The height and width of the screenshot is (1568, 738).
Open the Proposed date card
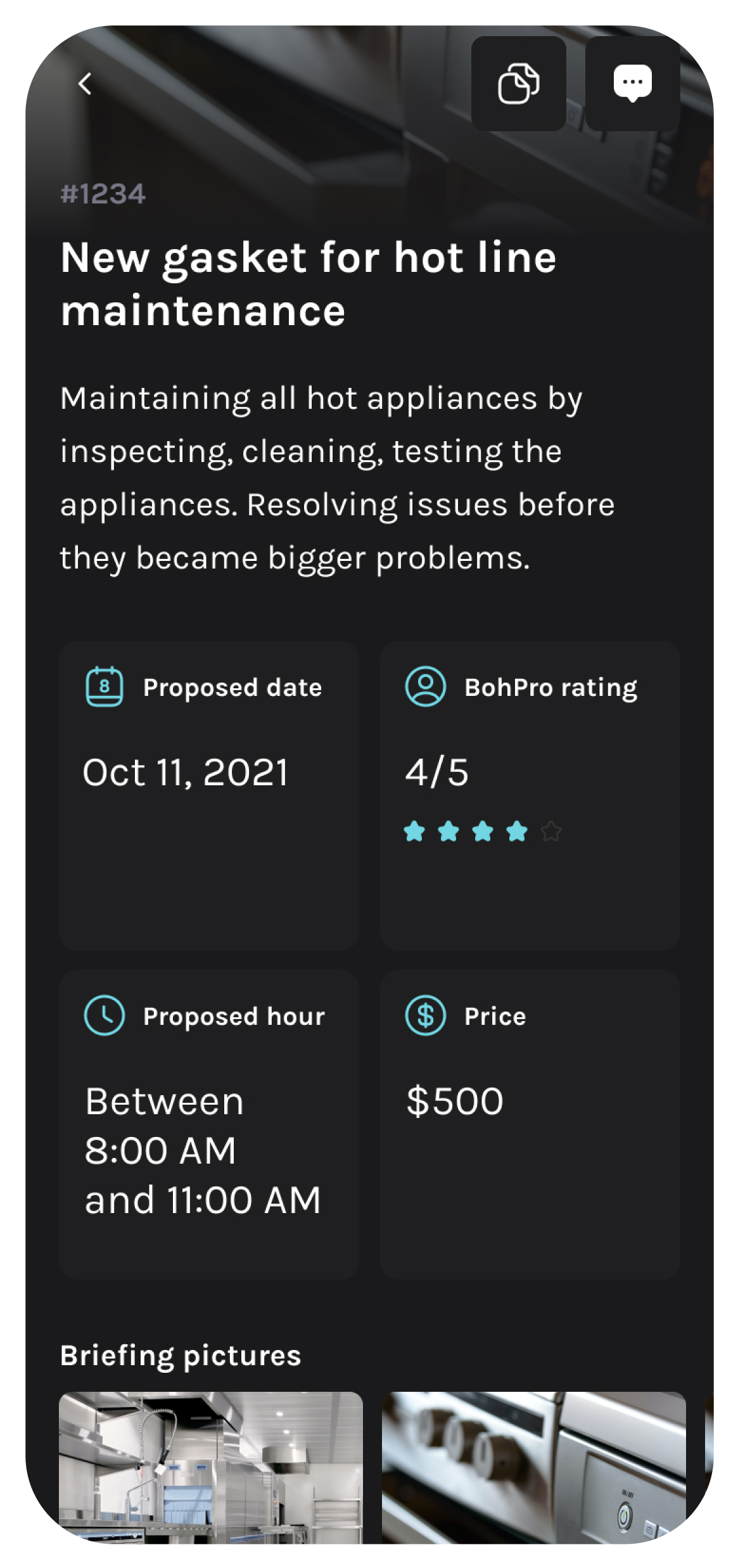[x=209, y=795]
